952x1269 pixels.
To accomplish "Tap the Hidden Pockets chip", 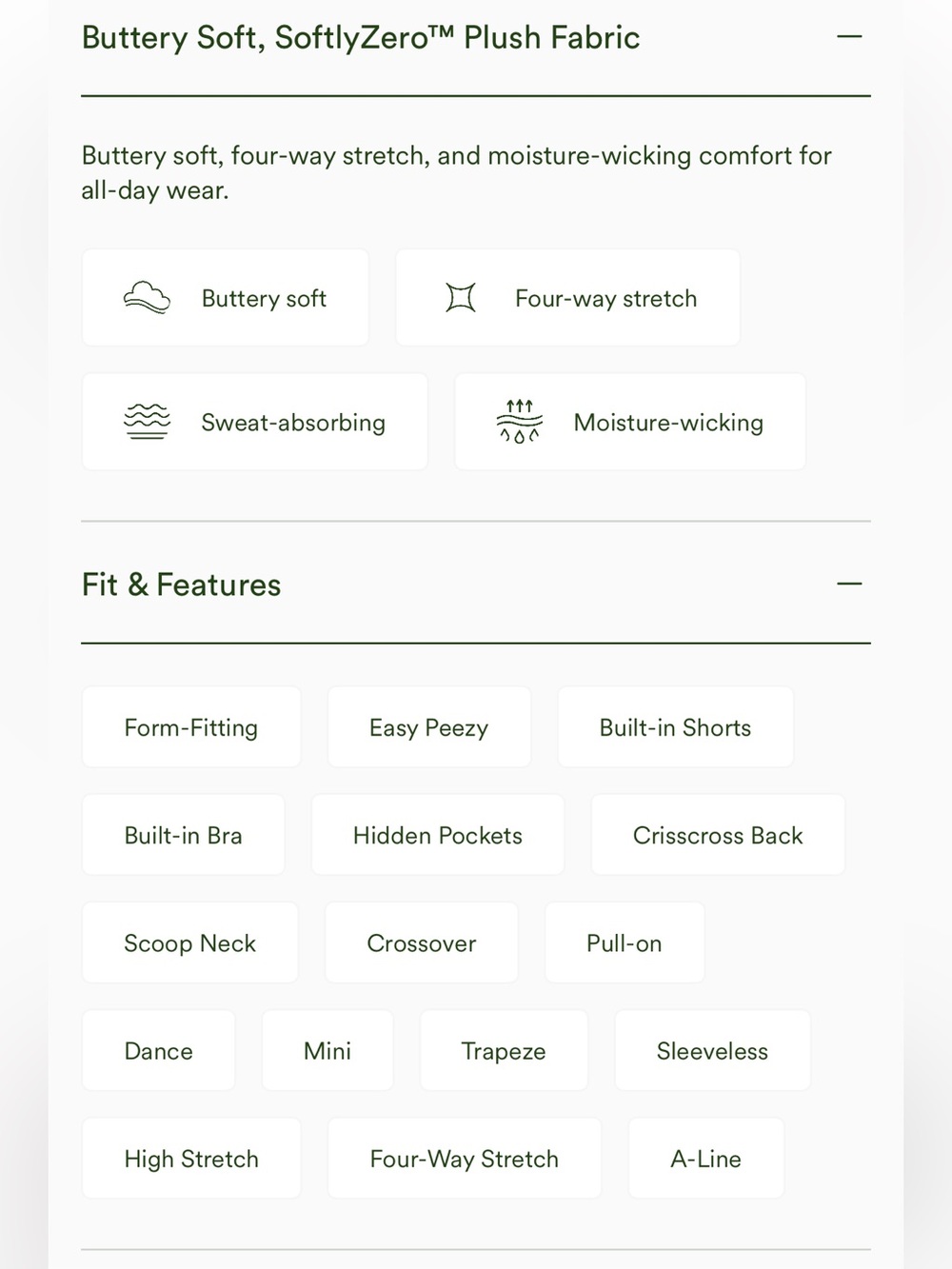I will [438, 835].
